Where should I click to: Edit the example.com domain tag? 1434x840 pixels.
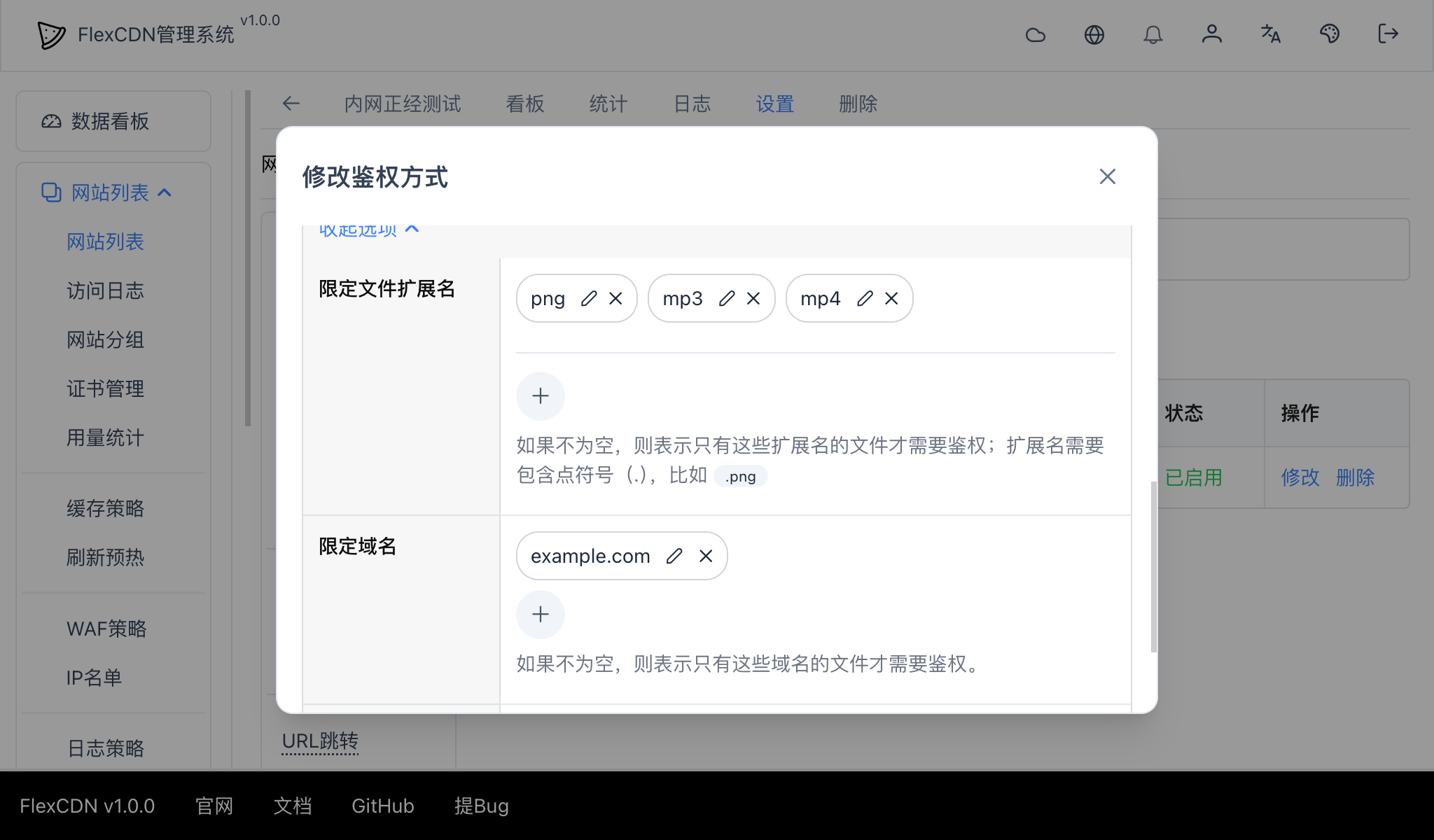(x=674, y=555)
